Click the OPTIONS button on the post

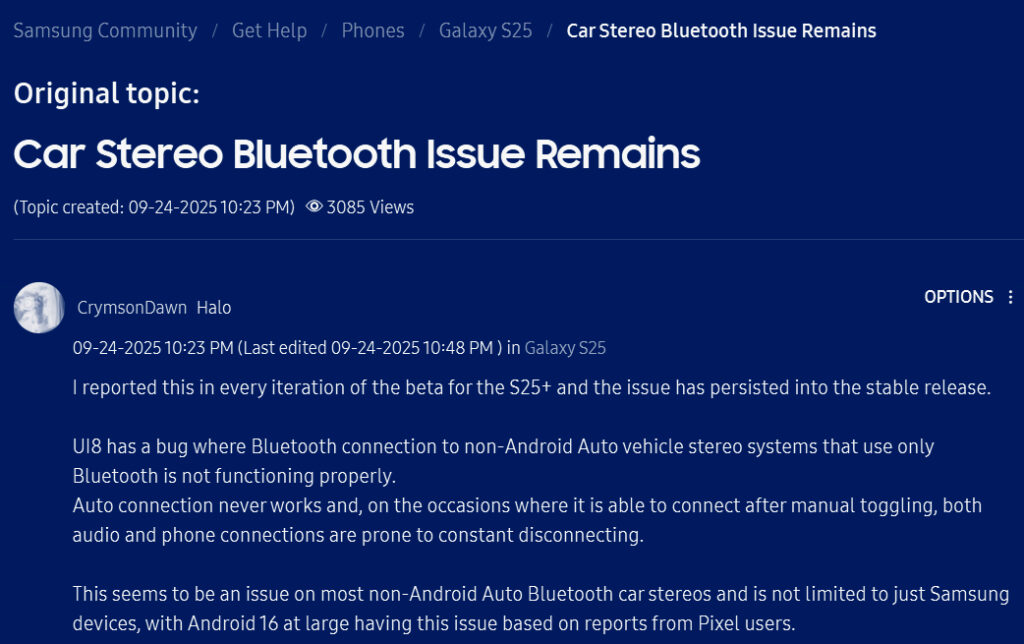[958, 297]
